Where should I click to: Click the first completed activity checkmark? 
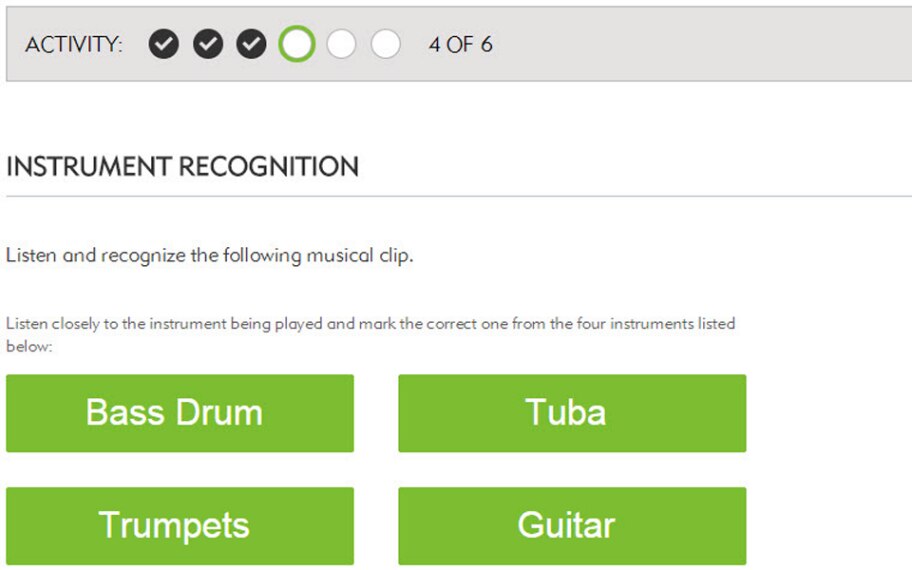pyautogui.click(x=164, y=44)
